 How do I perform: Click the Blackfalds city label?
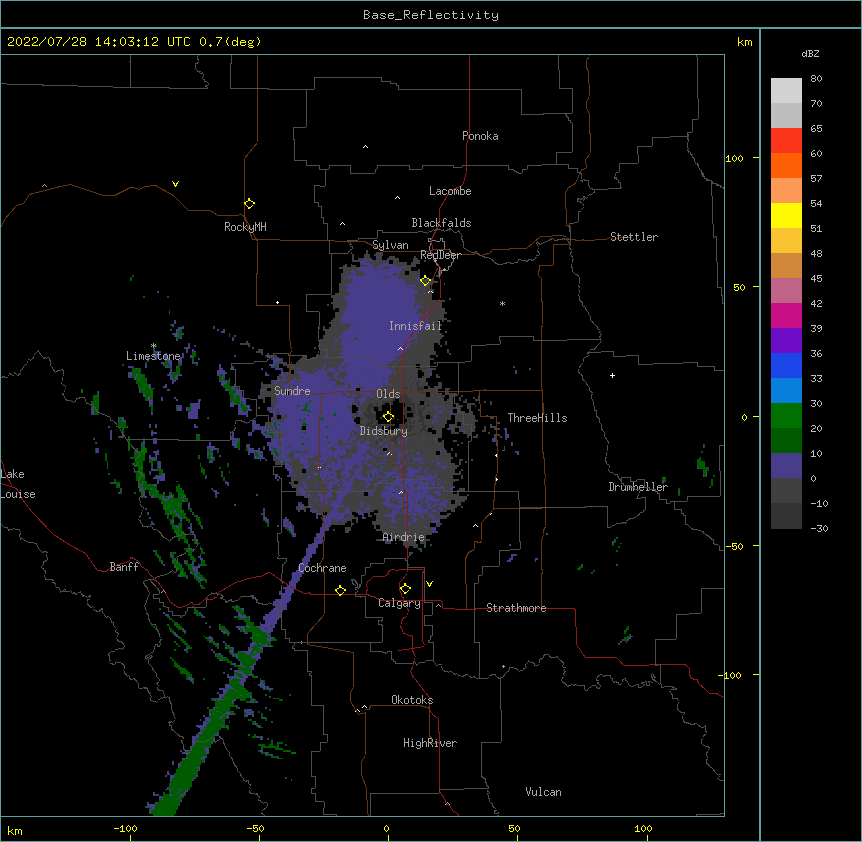[x=441, y=223]
